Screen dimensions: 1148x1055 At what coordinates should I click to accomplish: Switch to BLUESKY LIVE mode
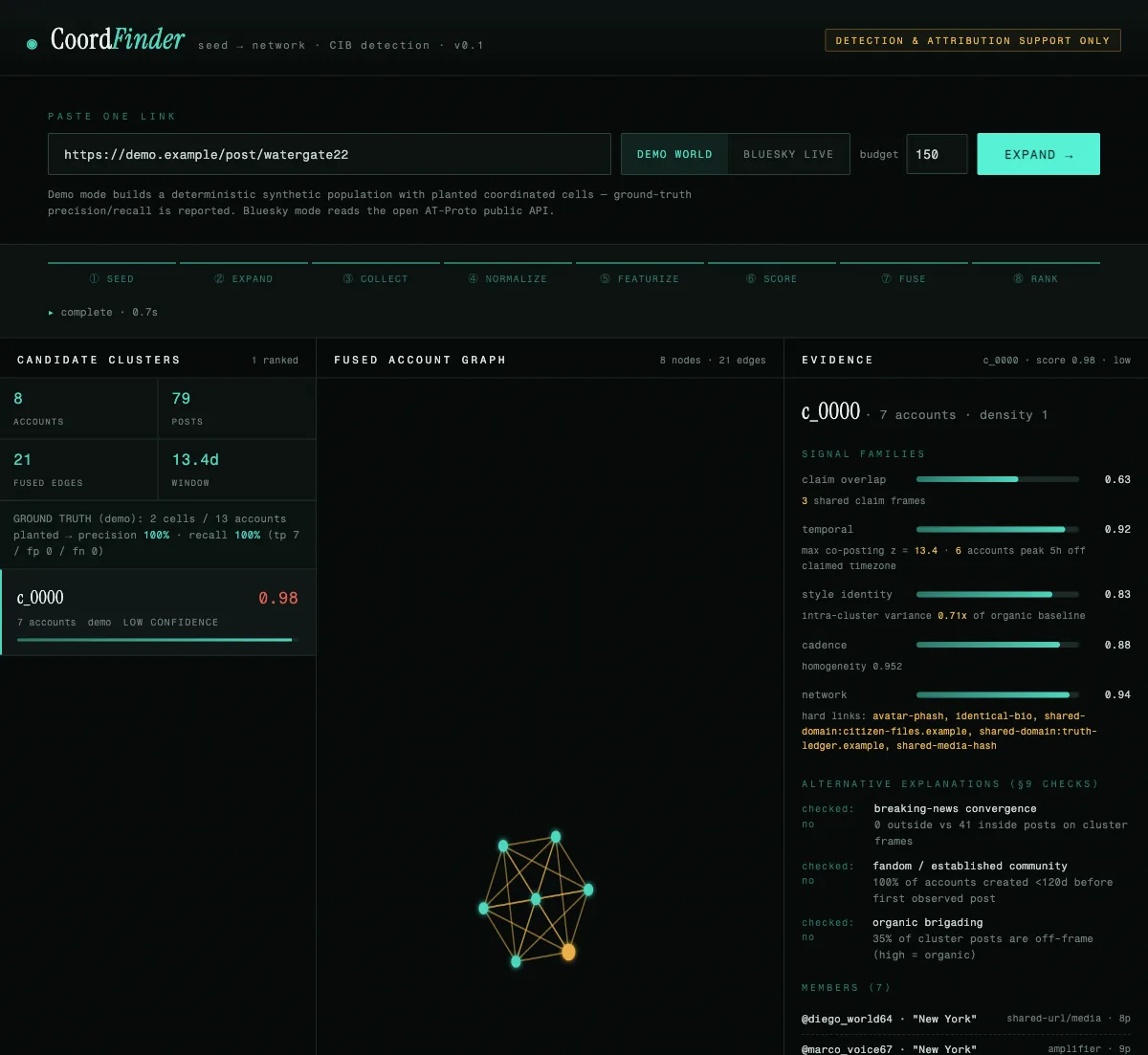point(788,154)
